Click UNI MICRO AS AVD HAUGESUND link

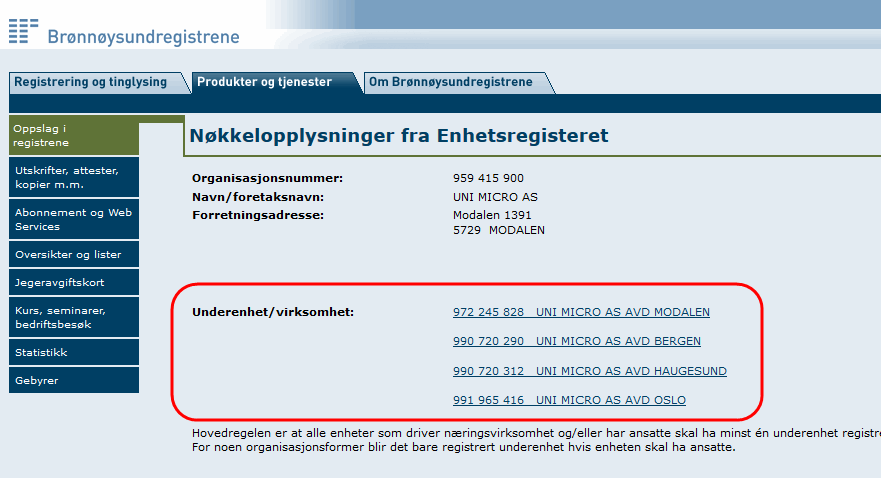click(589, 371)
